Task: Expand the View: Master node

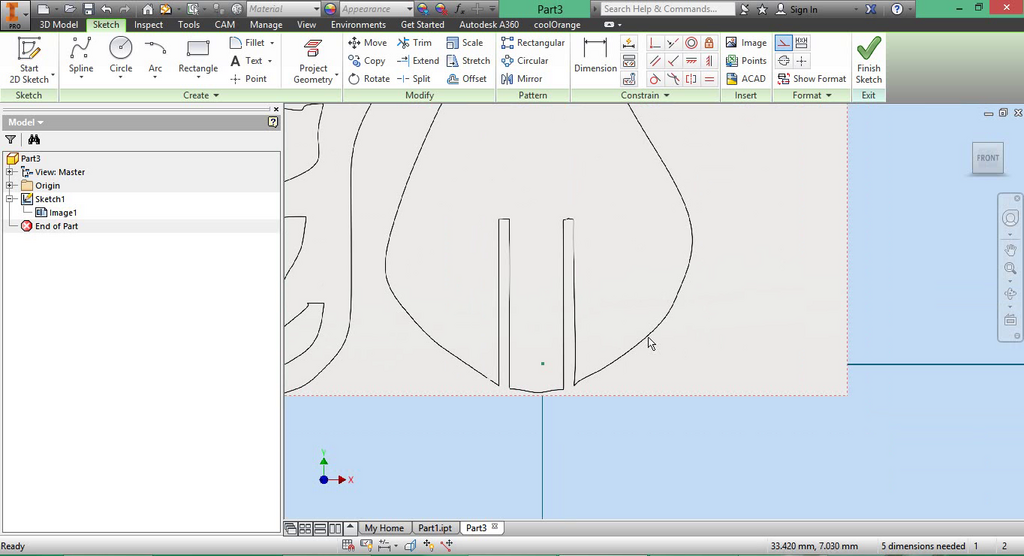Action: point(10,172)
